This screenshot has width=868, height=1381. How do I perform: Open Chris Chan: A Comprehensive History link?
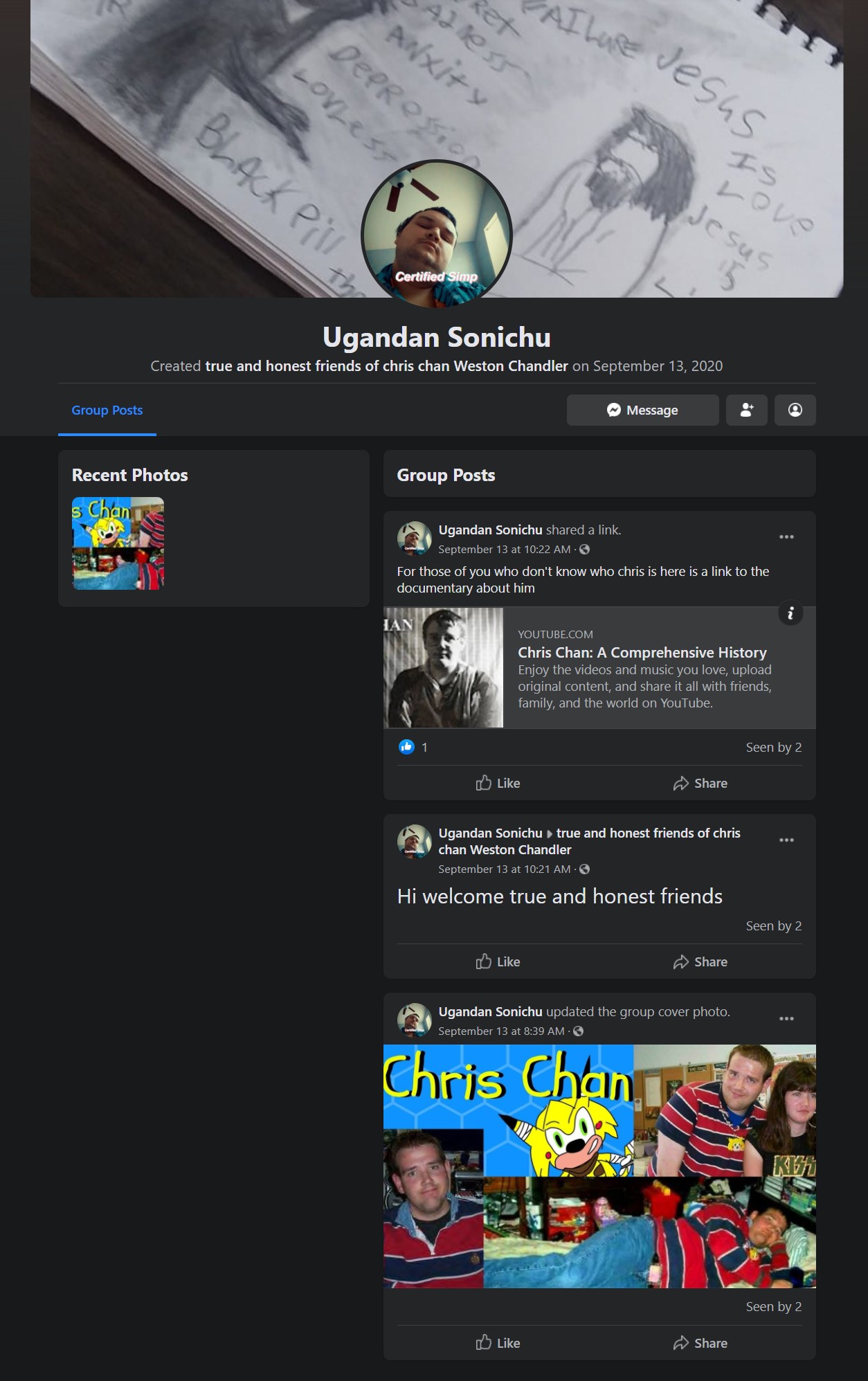point(642,653)
